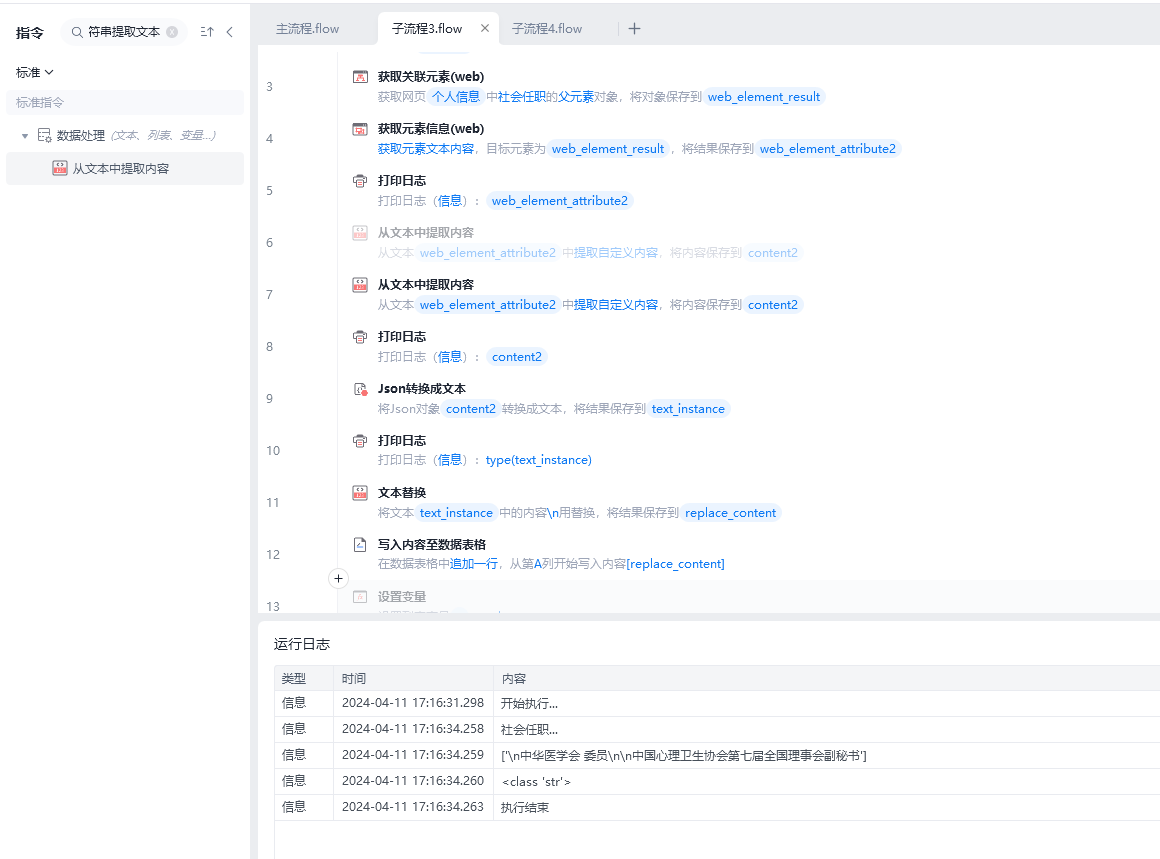Collapse the 数据处理 tree node
This screenshot has height=859, width=1160.
(25, 136)
